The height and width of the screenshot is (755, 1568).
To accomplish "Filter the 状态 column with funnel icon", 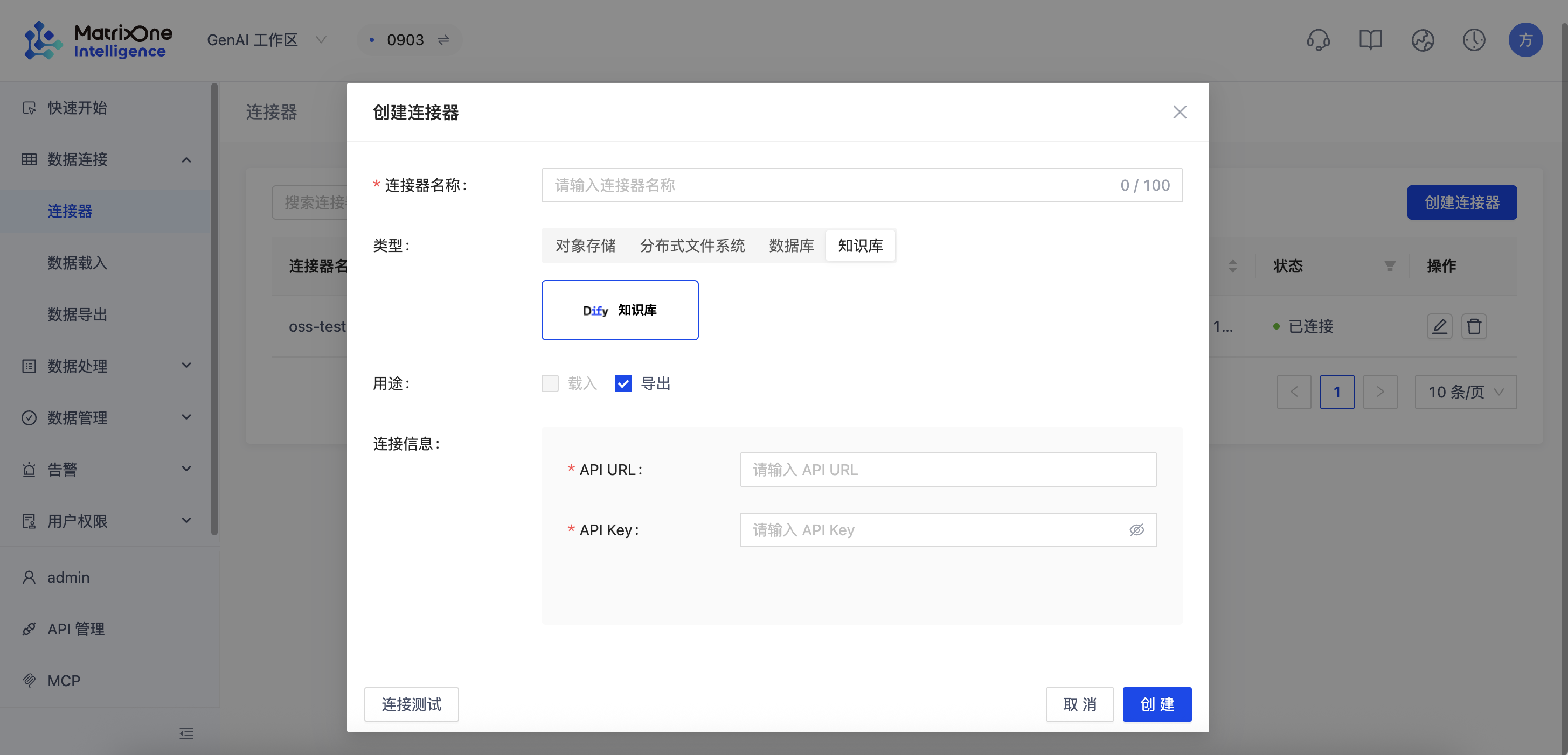I will pos(1390,266).
